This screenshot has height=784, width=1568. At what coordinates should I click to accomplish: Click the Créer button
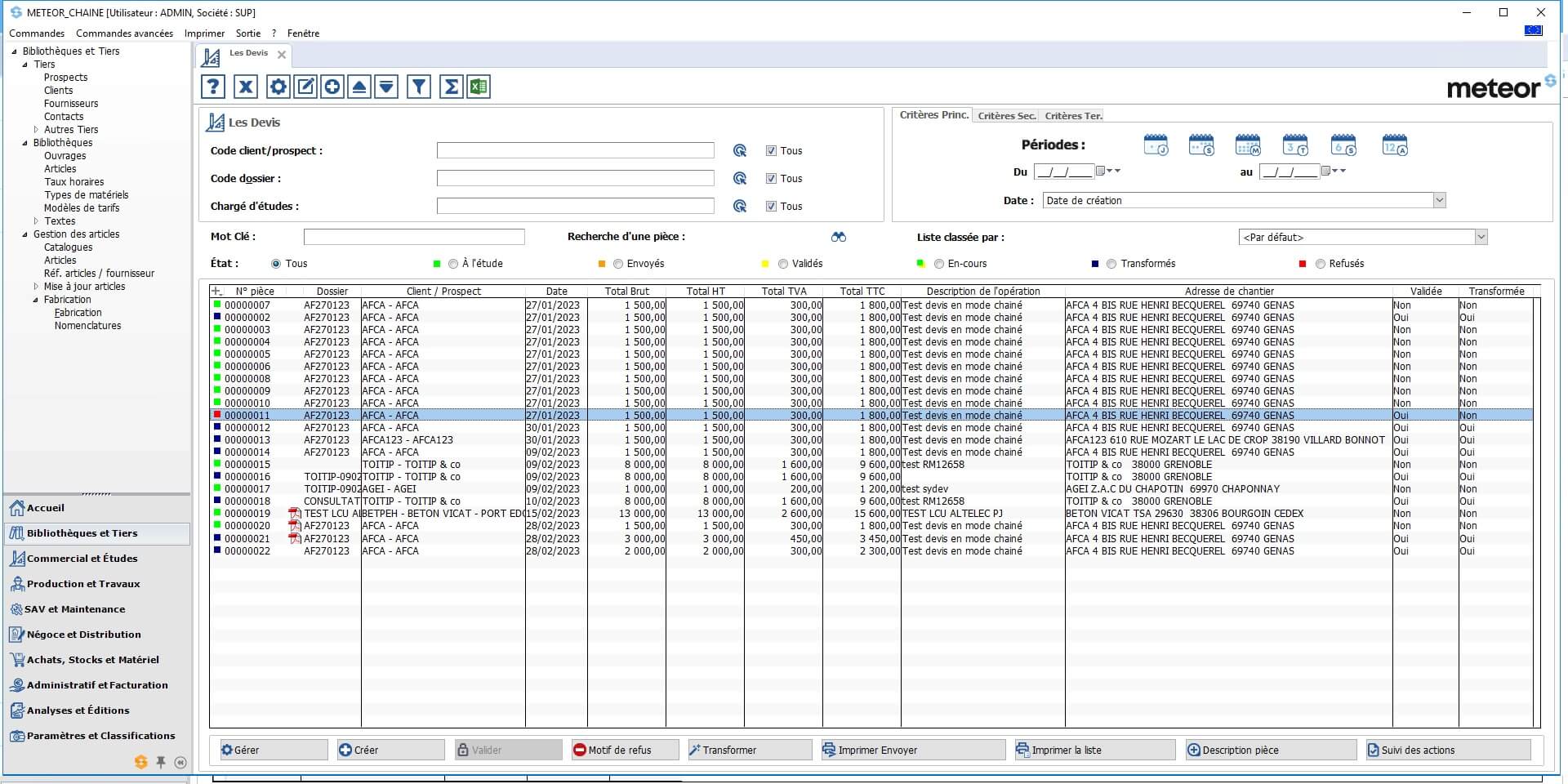coord(390,750)
